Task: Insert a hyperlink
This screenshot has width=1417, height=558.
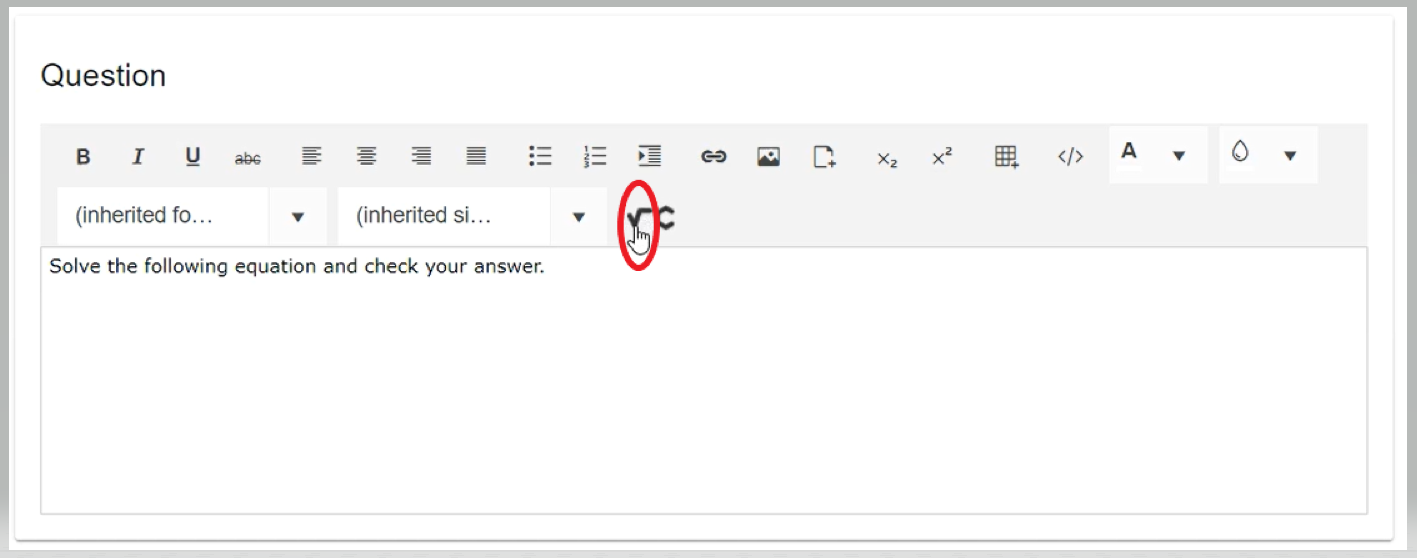Action: [713, 156]
